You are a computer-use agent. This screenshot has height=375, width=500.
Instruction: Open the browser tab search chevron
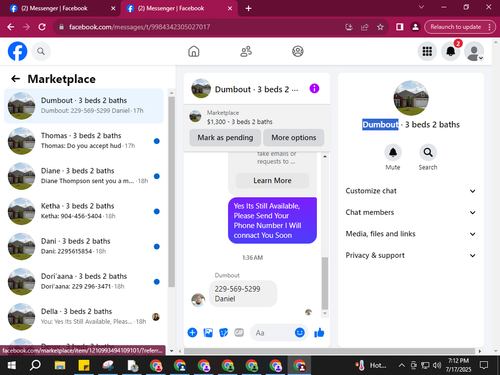click(421, 7)
